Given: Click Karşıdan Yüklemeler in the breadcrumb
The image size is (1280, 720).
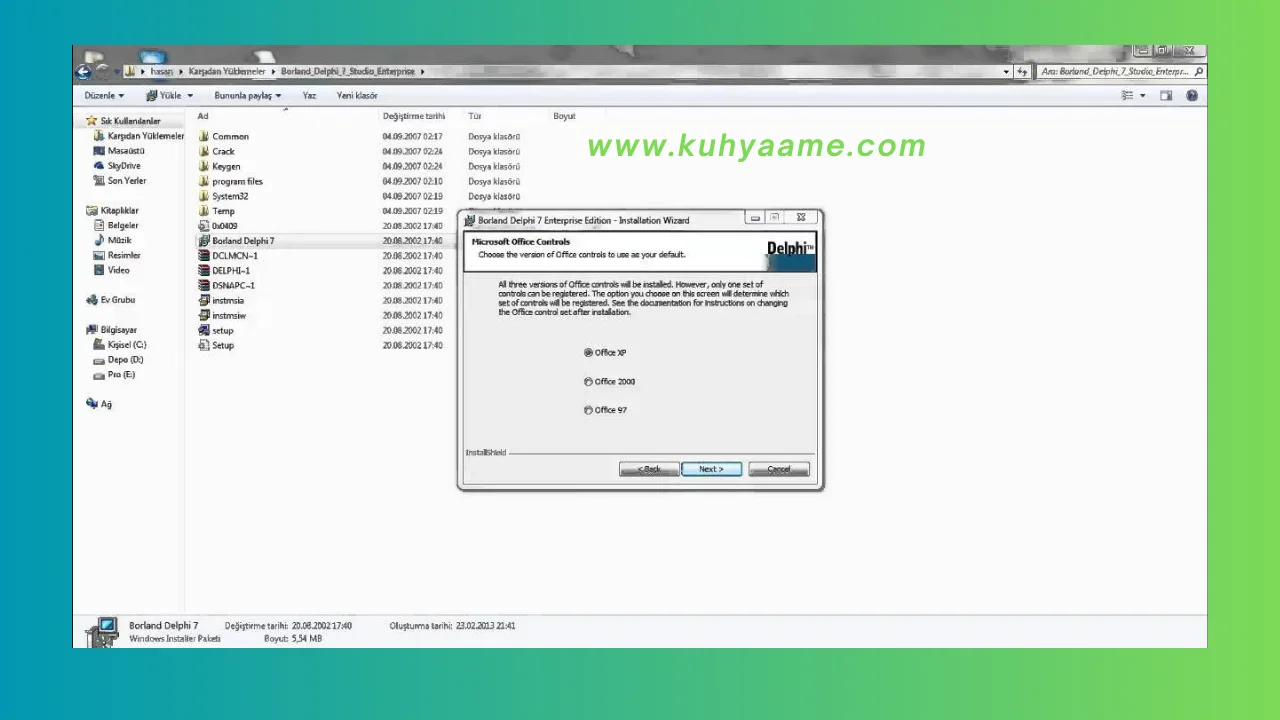Looking at the screenshot, I should pos(227,72).
